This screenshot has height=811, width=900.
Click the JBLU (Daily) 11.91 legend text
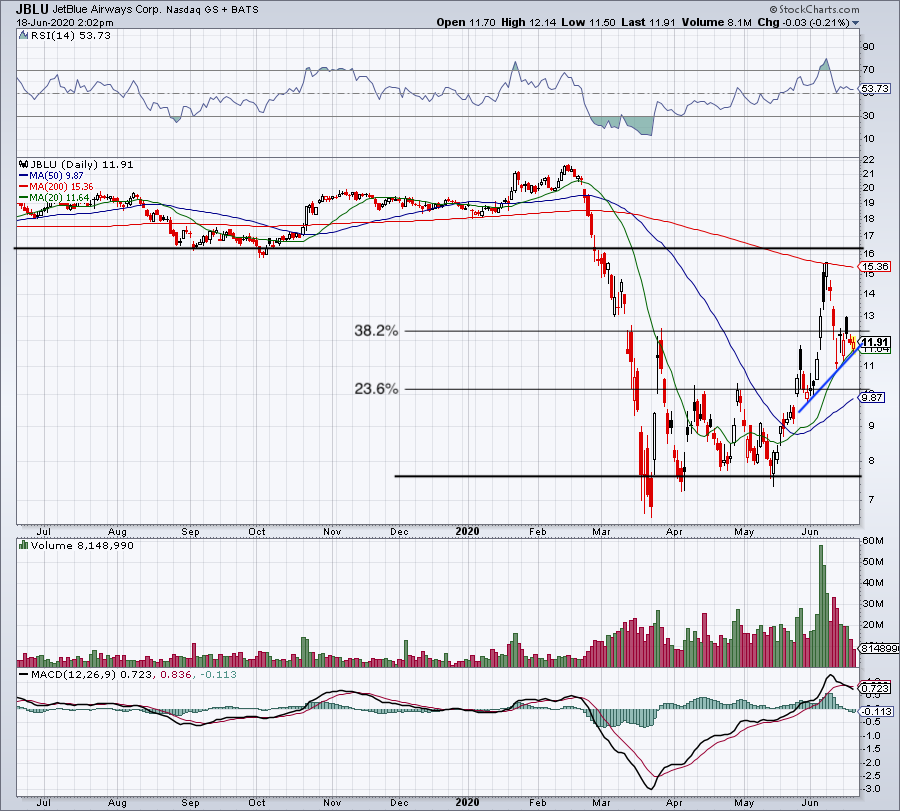tap(82, 164)
